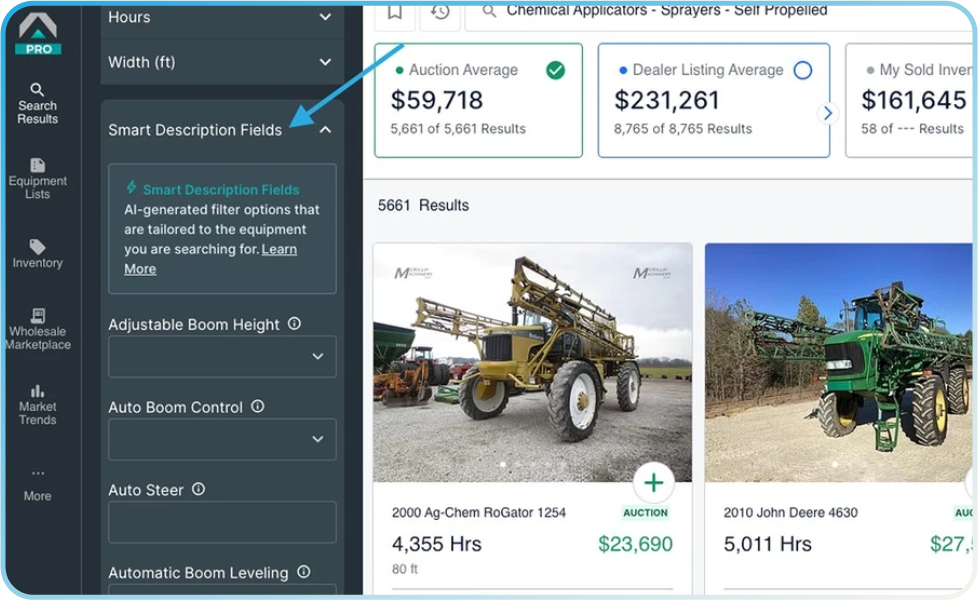Screen dimensions: 978x600
Task: Click the PRO home logo
Action: [x=38, y=34]
